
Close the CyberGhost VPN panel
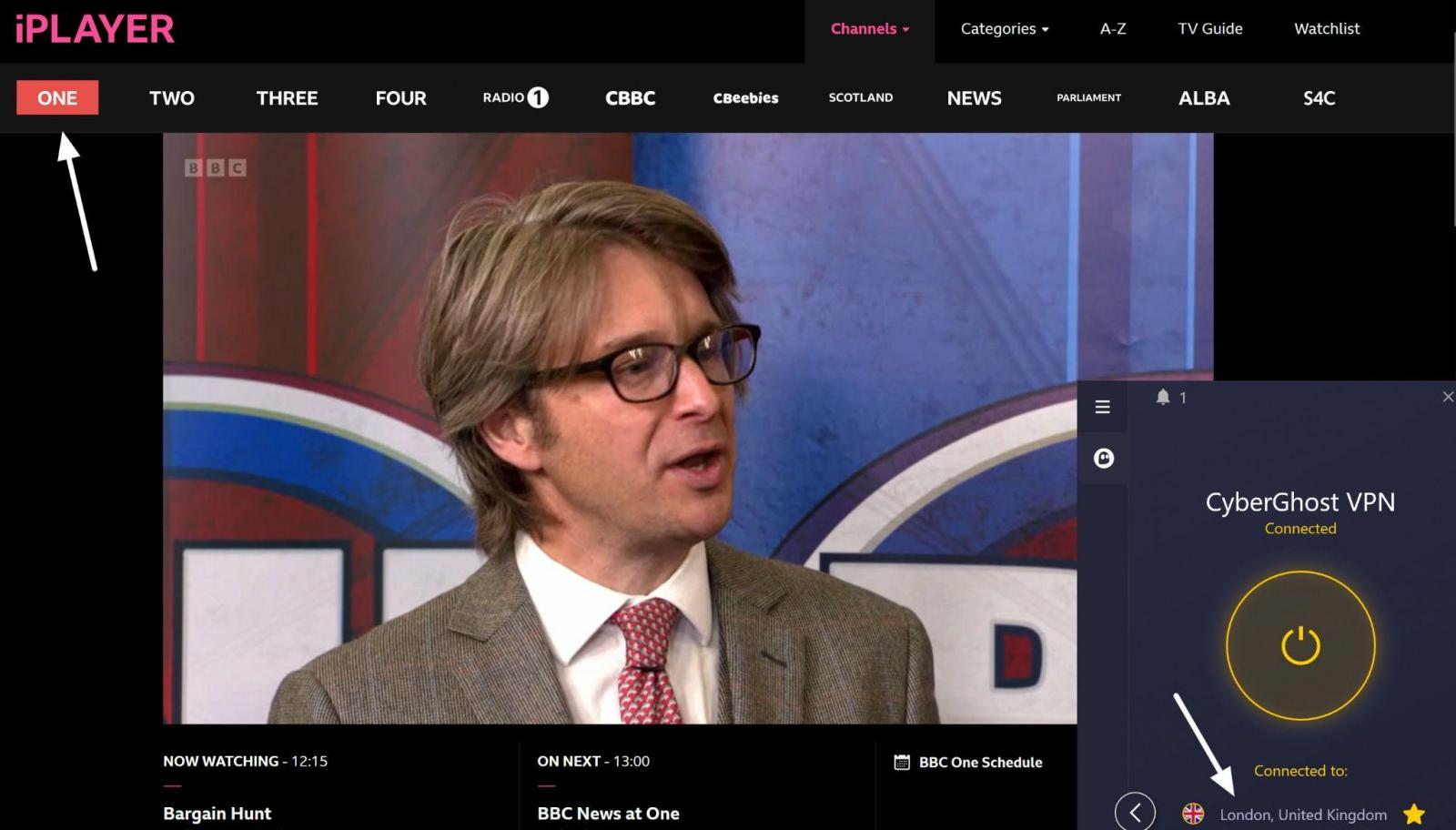click(x=1448, y=397)
